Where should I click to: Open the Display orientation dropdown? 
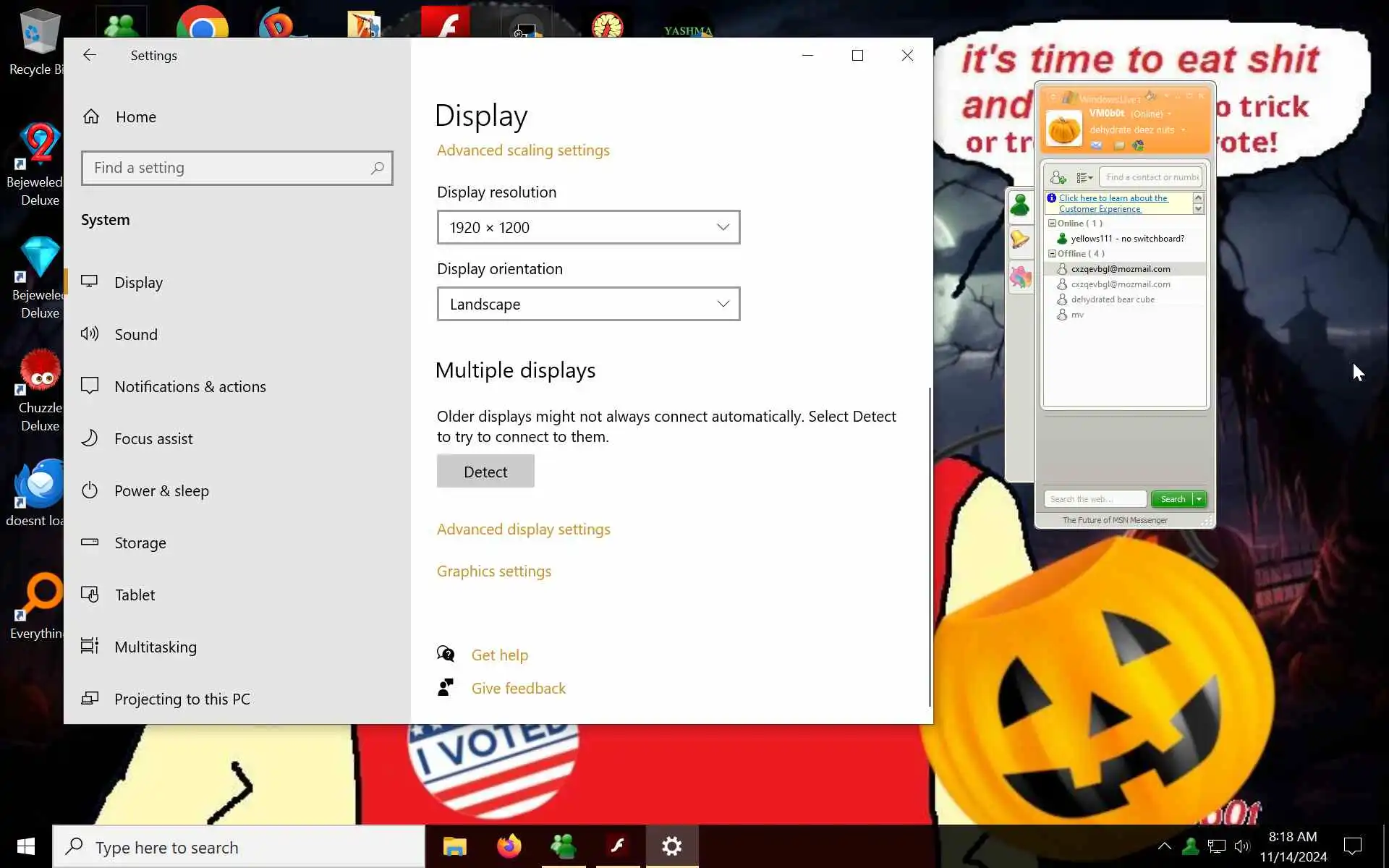point(588,304)
